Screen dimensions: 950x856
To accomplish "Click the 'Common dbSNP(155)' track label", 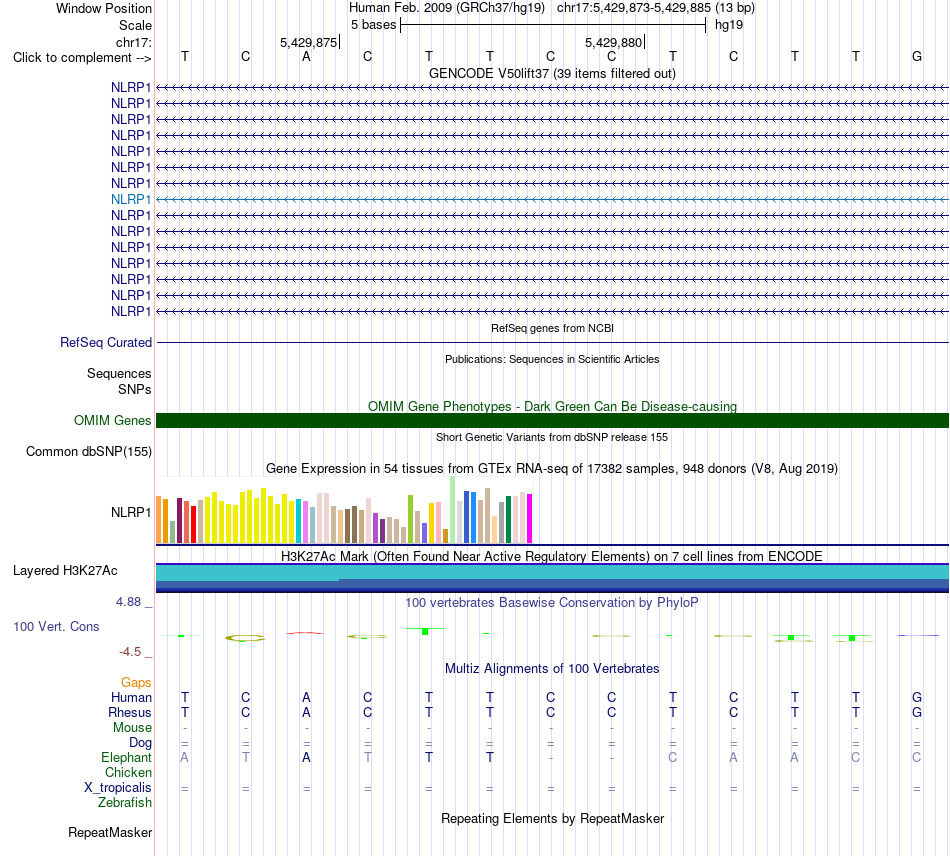I will 89,451.
